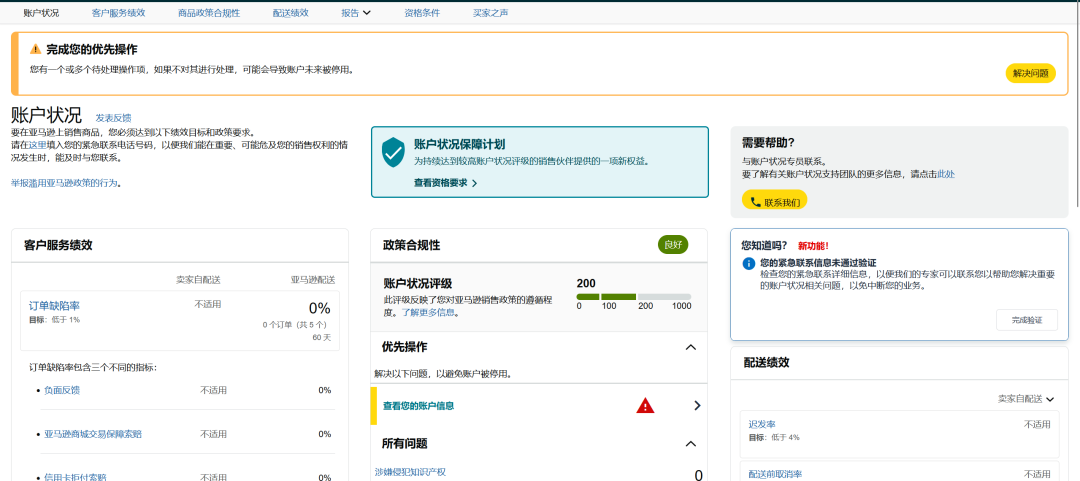1080x481 pixels.
Task: Go to the 买家之声 tab
Action: pyautogui.click(x=490, y=12)
